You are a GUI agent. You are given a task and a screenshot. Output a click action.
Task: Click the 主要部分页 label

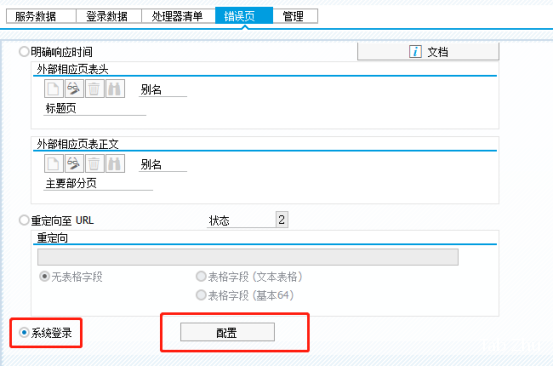71,183
